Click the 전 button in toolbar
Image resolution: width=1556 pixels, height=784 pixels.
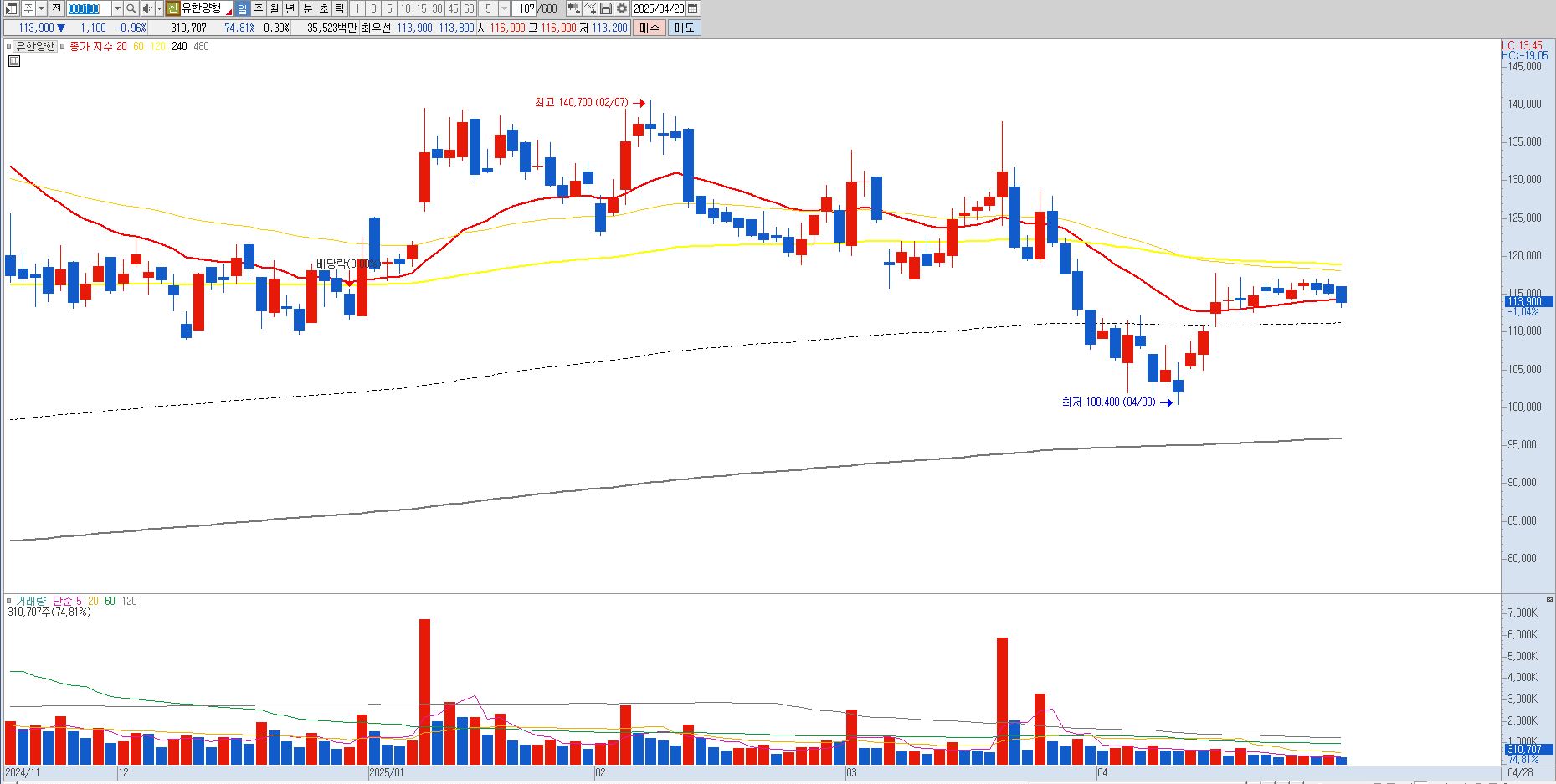56,8
